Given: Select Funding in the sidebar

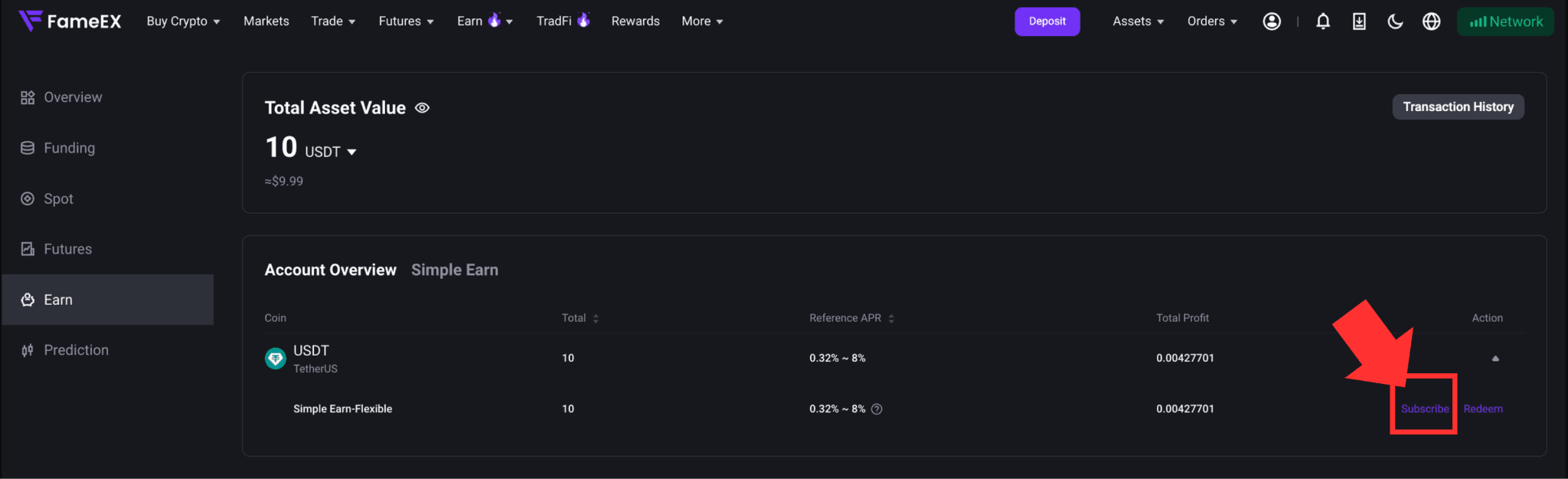Looking at the screenshot, I should 107,148.
